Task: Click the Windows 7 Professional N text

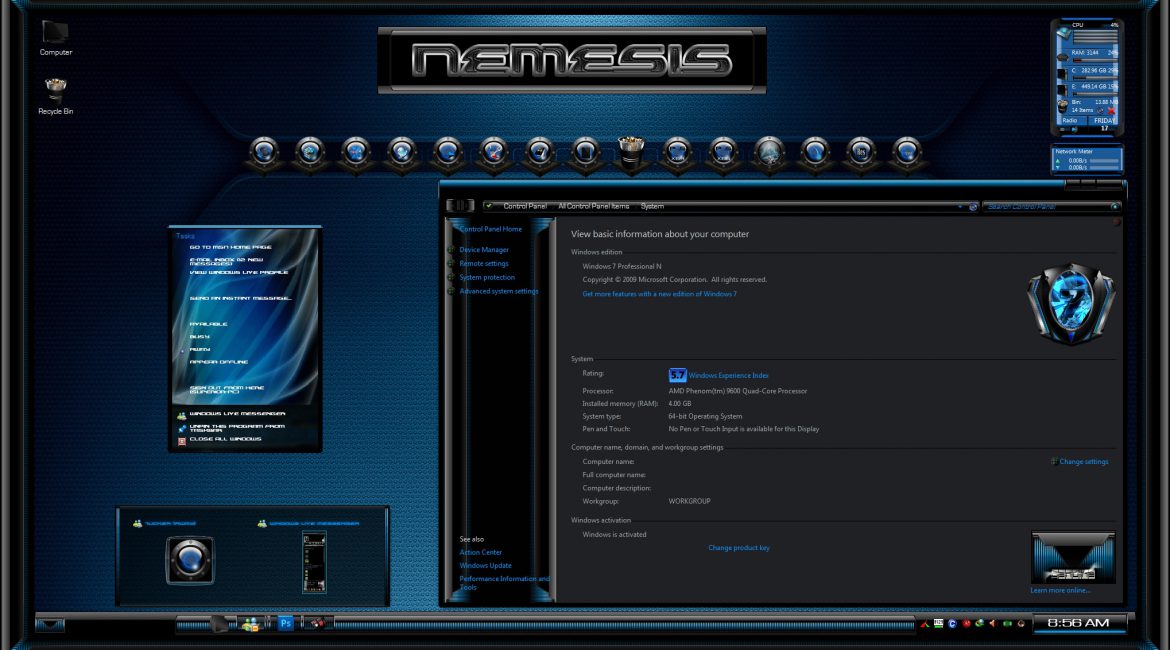Action: (x=622, y=266)
